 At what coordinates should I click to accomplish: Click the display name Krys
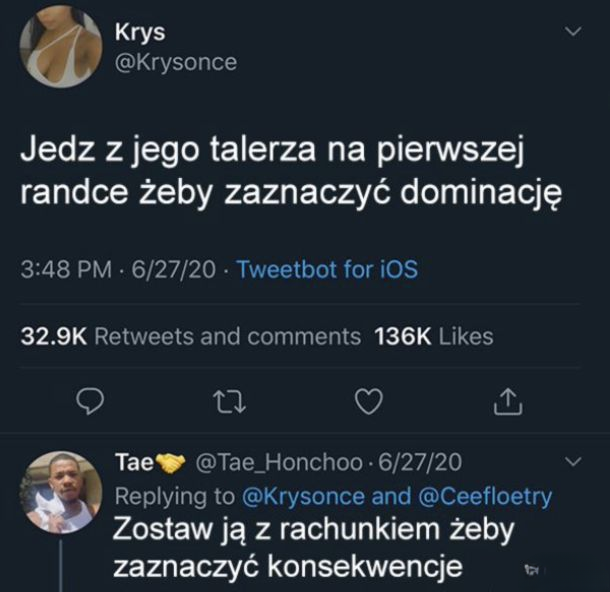coord(147,32)
